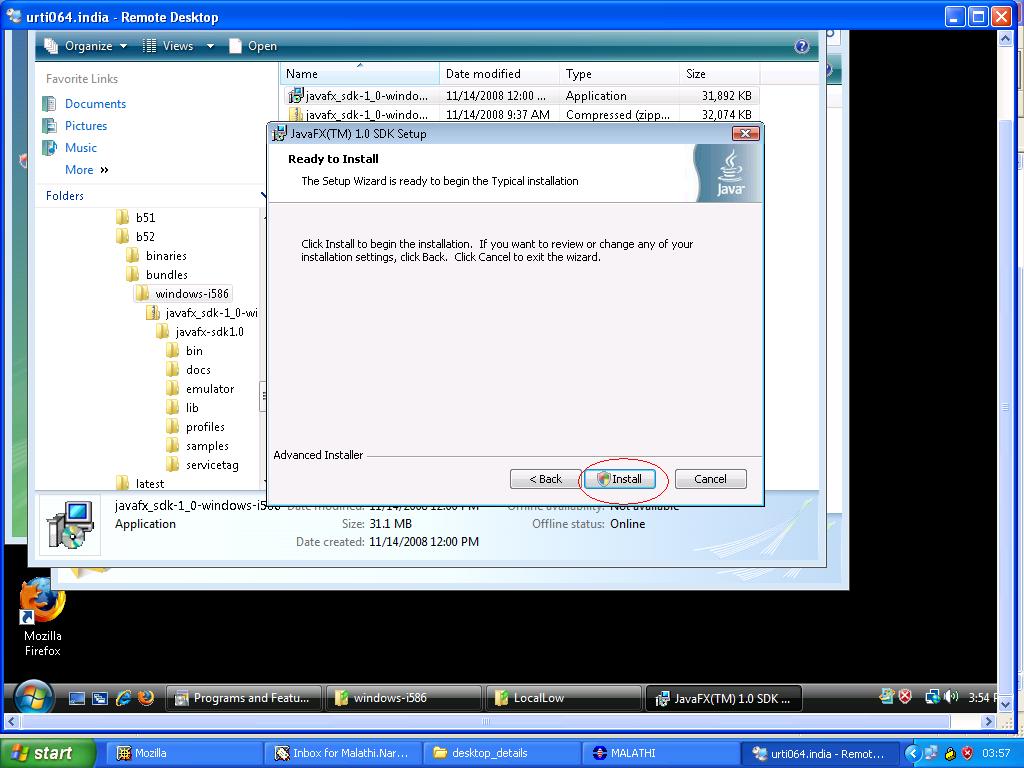Cancel the JavaFX SDK setup
The width and height of the screenshot is (1024, 768).
[x=710, y=479]
